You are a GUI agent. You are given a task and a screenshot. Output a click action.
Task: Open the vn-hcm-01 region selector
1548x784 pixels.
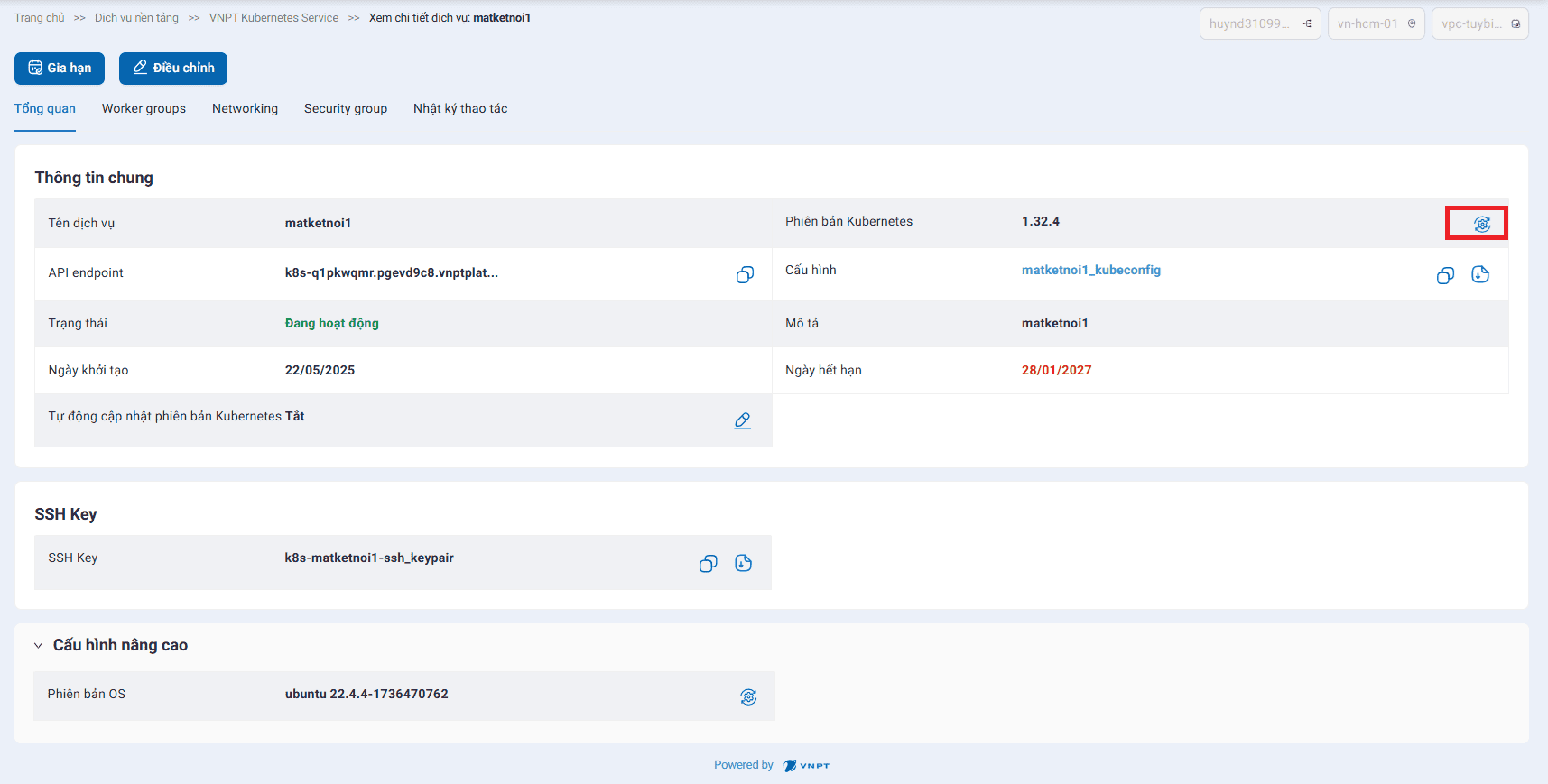click(x=1376, y=23)
